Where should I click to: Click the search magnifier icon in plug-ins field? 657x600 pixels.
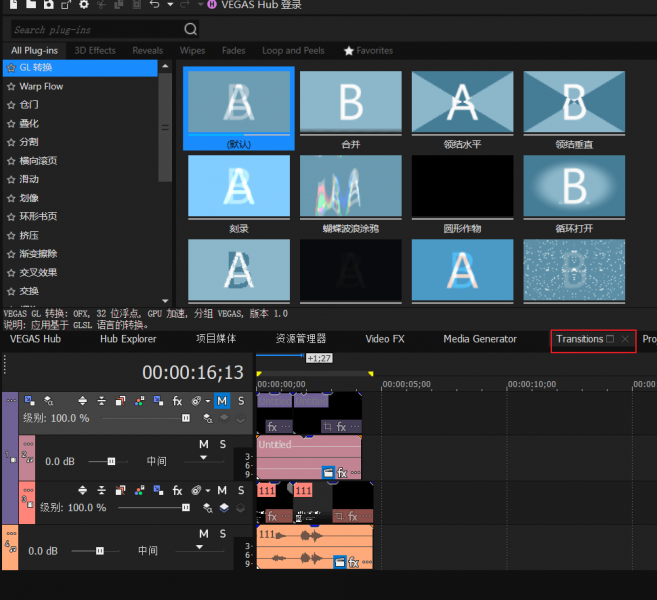click(x=190, y=30)
